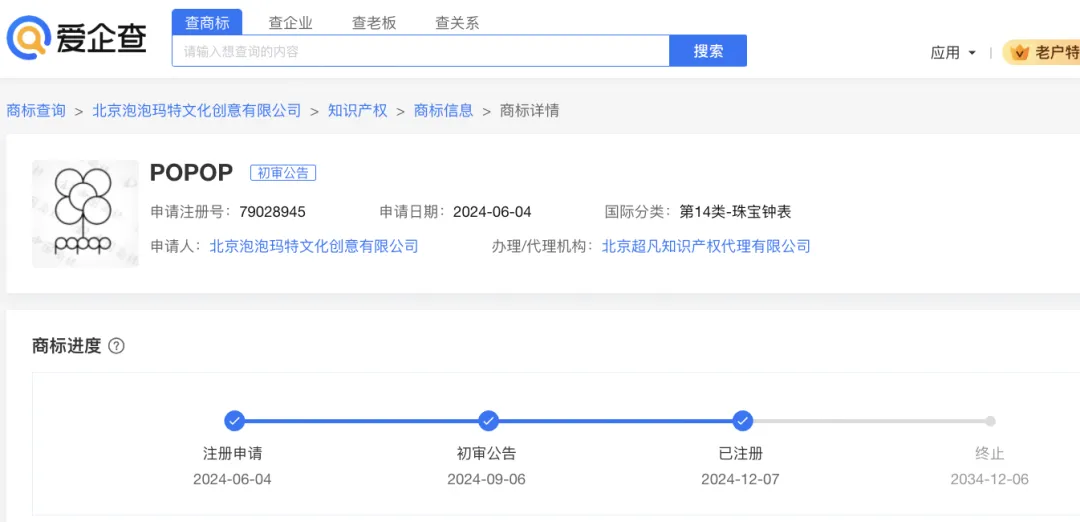The image size is (1080, 522).
Task: Click the 终止 step label
Action: coord(990,454)
